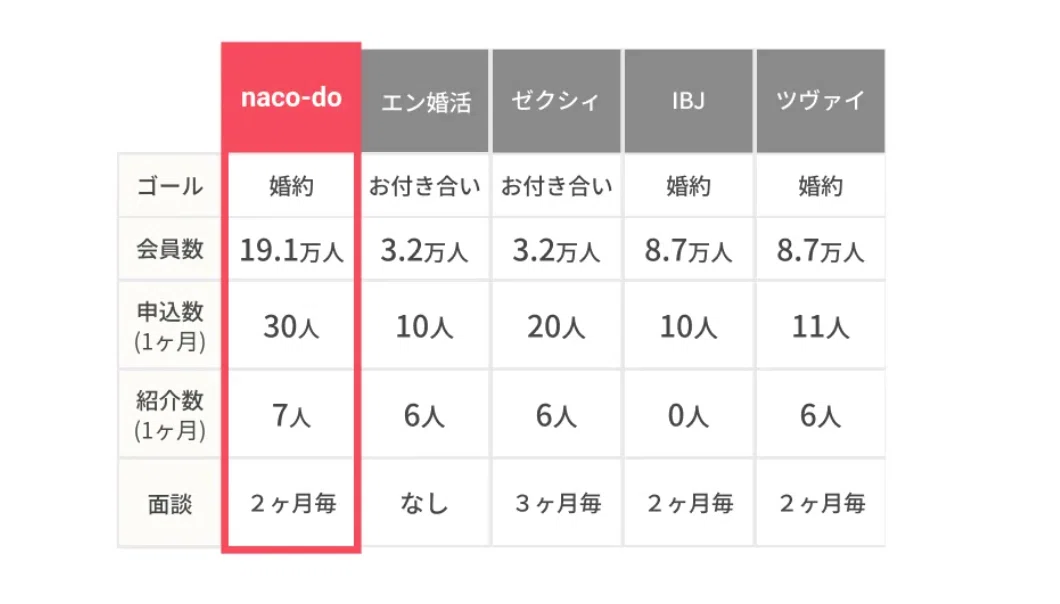The width and height of the screenshot is (1060, 604).
Task: Select the エン婚活 column header
Action: pos(425,101)
